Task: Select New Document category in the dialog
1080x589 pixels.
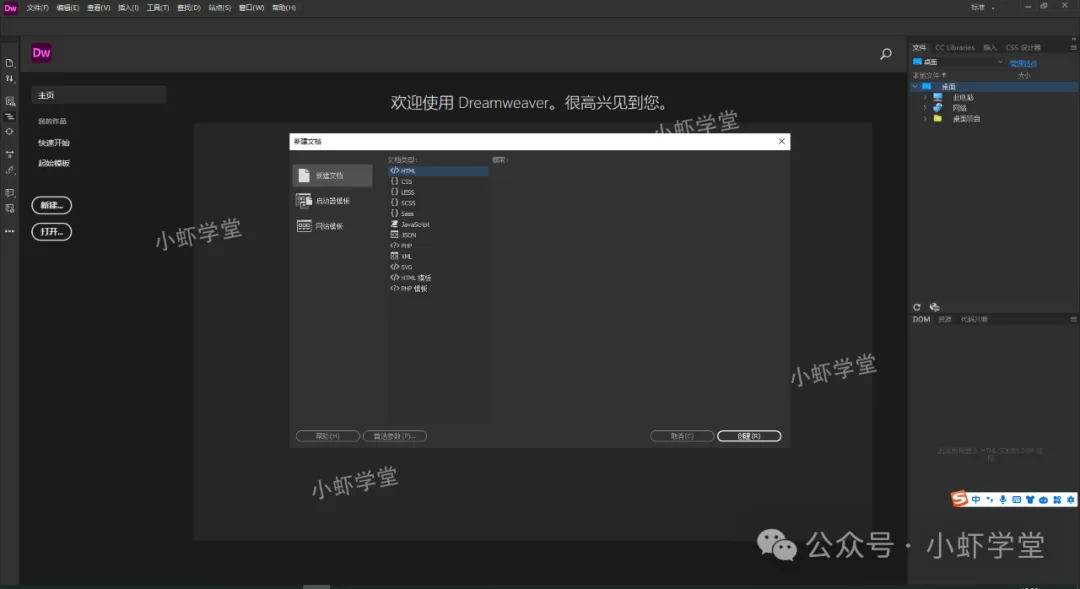Action: [x=333, y=176]
